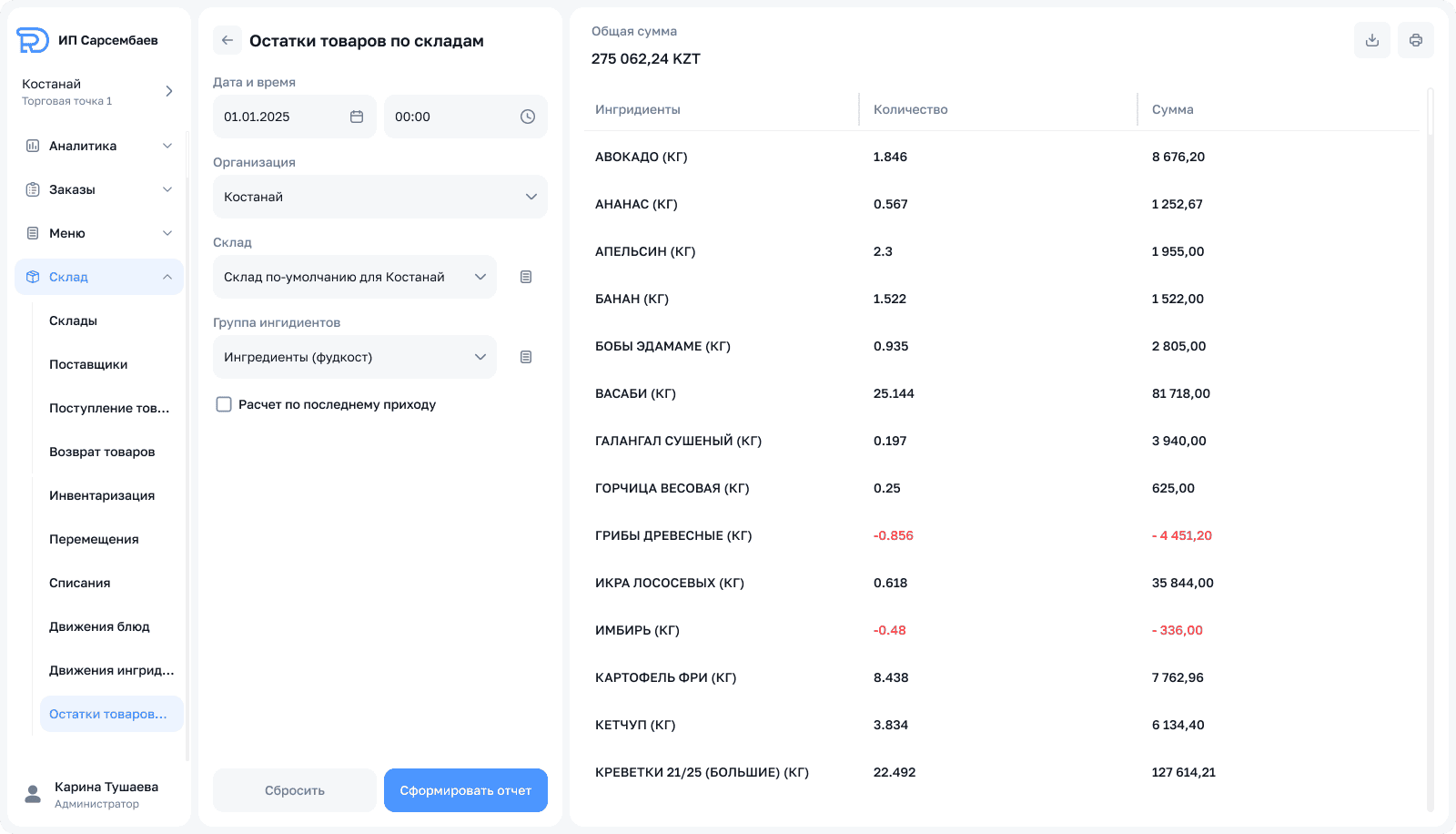Open the Организация dropdown

379,197
